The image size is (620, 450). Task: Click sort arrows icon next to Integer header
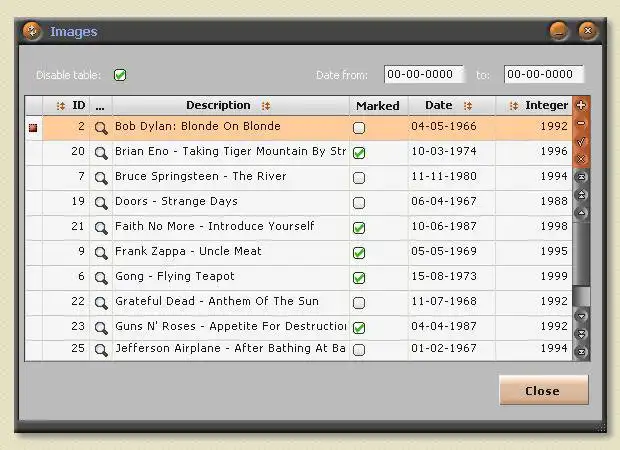click(x=514, y=106)
